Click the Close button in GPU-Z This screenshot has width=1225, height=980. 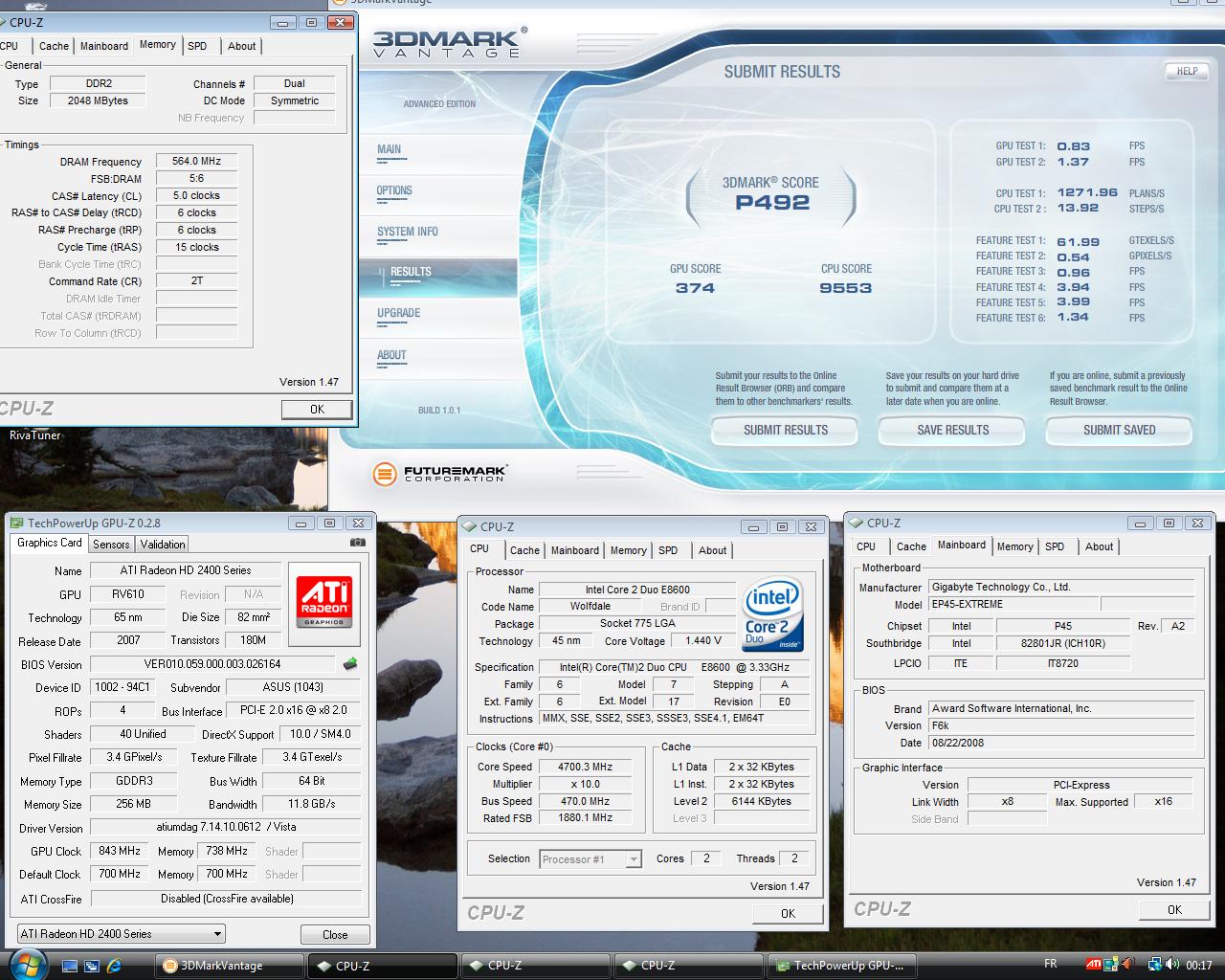tap(335, 935)
